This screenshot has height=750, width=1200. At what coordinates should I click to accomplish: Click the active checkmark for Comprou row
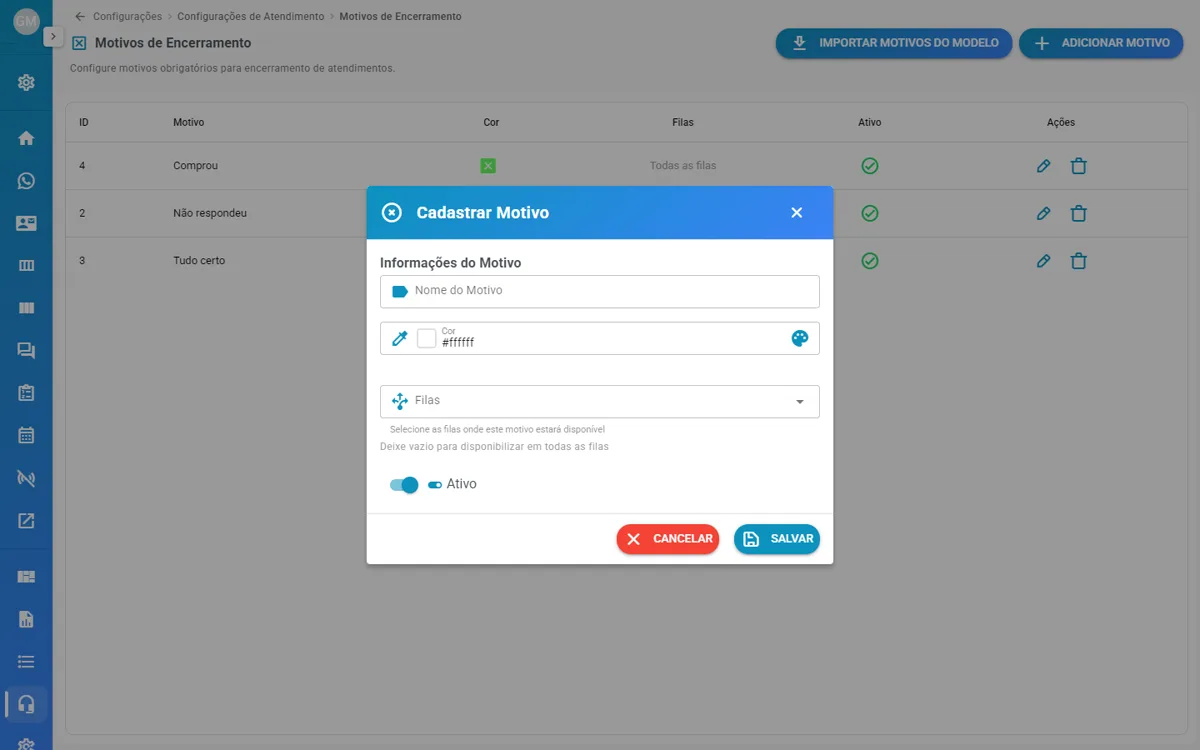pyautogui.click(x=870, y=166)
